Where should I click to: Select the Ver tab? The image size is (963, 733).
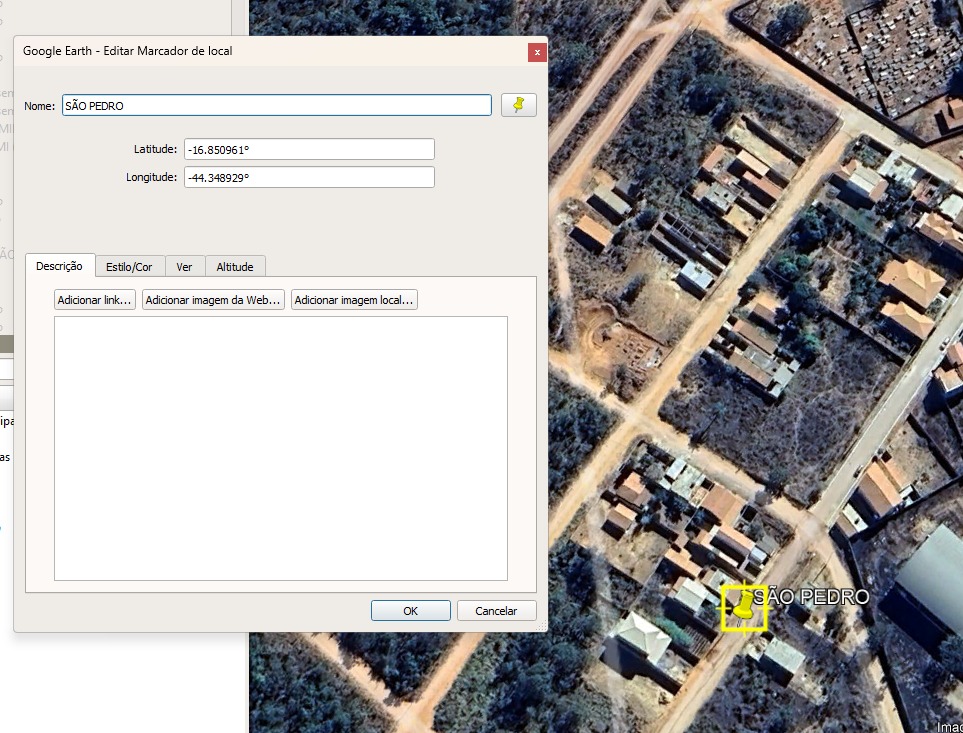(x=184, y=267)
